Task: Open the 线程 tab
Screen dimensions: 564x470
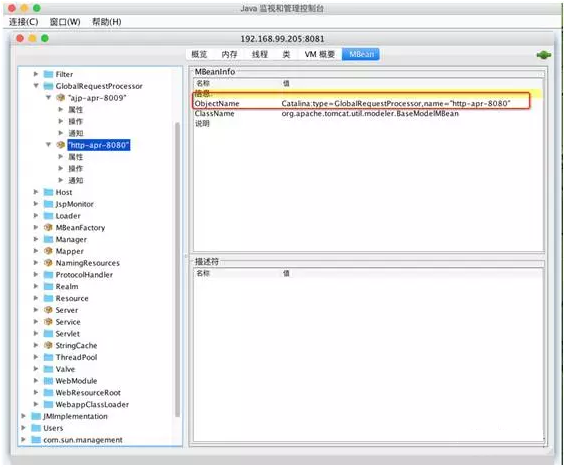Action: [x=259, y=54]
